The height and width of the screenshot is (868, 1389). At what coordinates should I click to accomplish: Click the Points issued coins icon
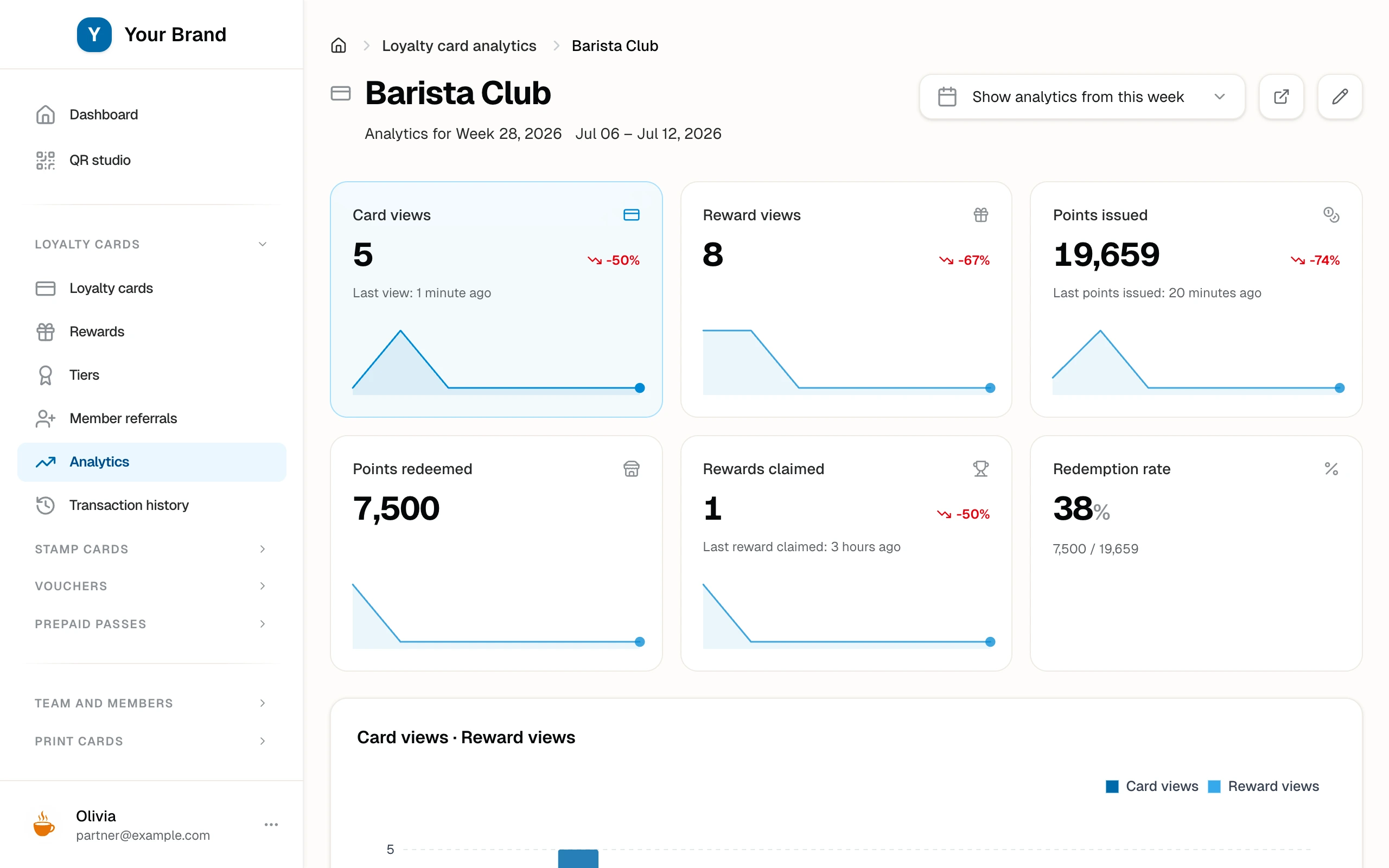[x=1331, y=215]
